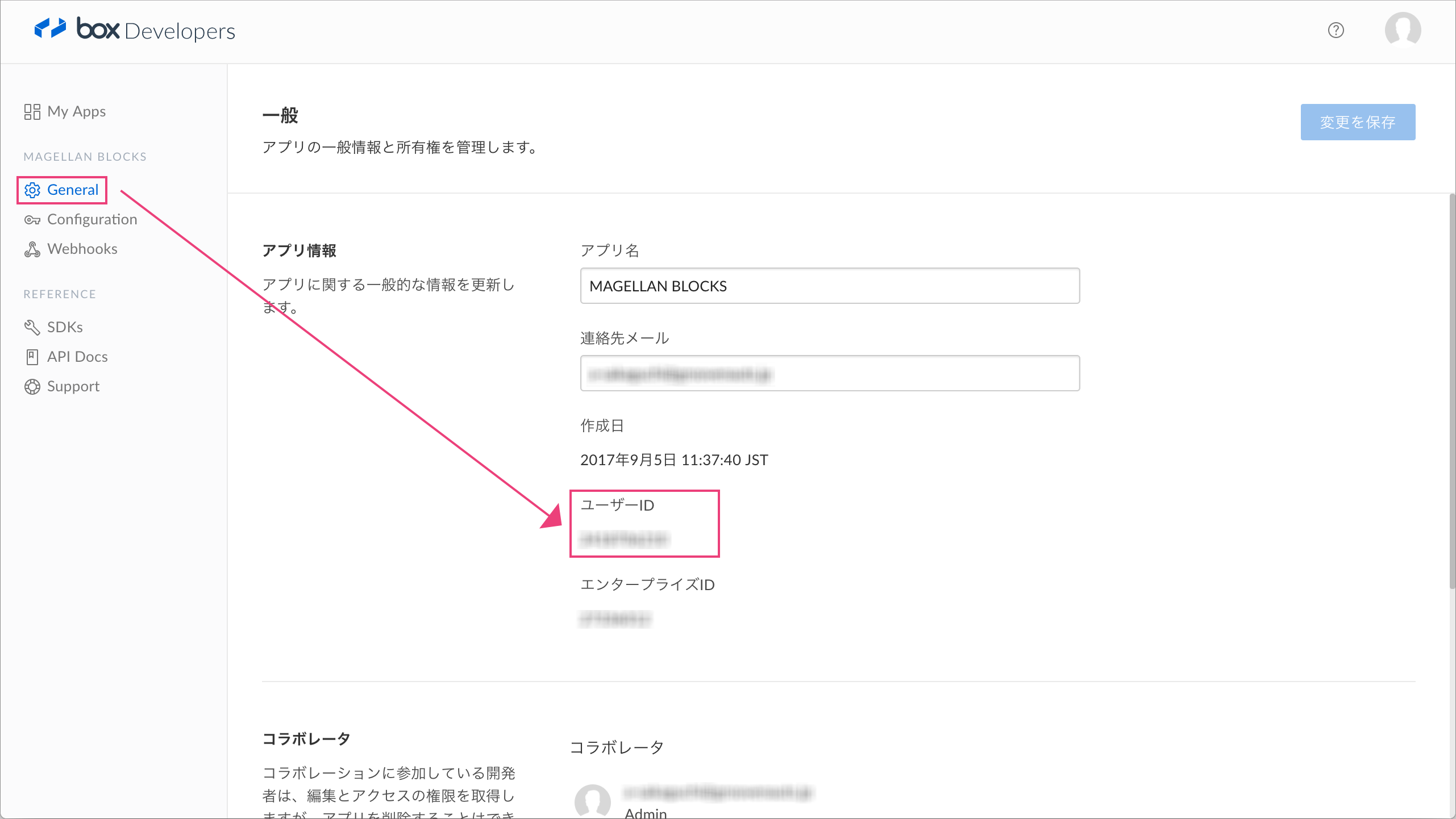1456x819 pixels.
Task: Click the box Developers title
Action: point(156,30)
